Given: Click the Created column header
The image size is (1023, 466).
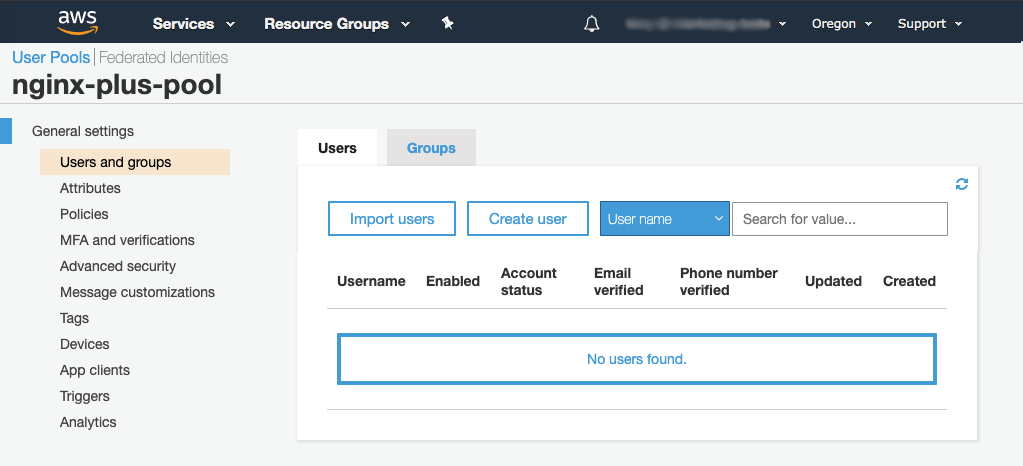Looking at the screenshot, I should tap(909, 281).
